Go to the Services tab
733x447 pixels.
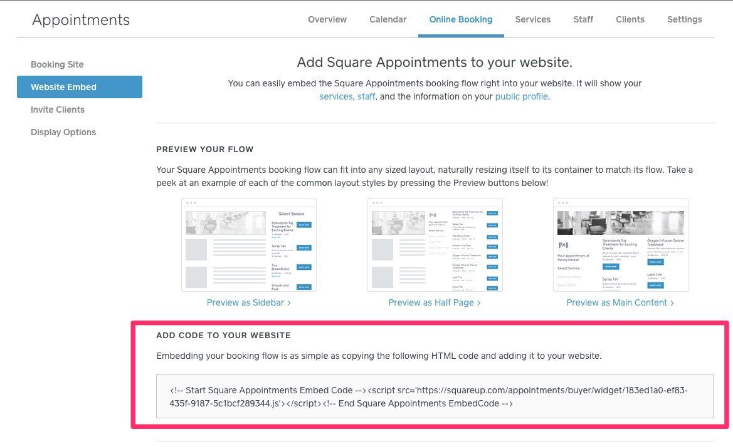533,19
